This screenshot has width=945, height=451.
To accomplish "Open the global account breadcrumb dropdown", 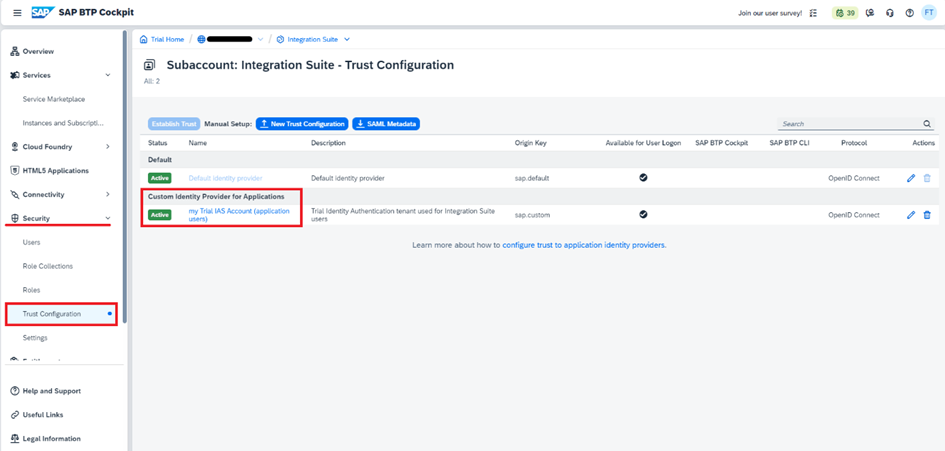I will (260, 39).
